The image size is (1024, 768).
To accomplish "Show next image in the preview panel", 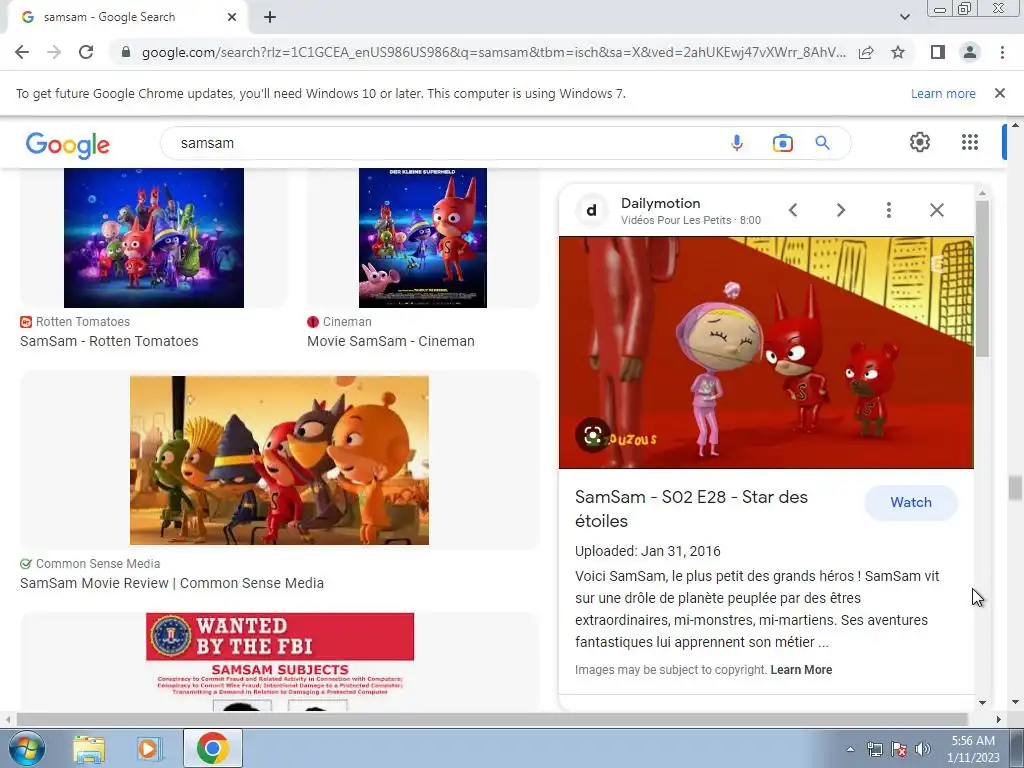I will (840, 210).
